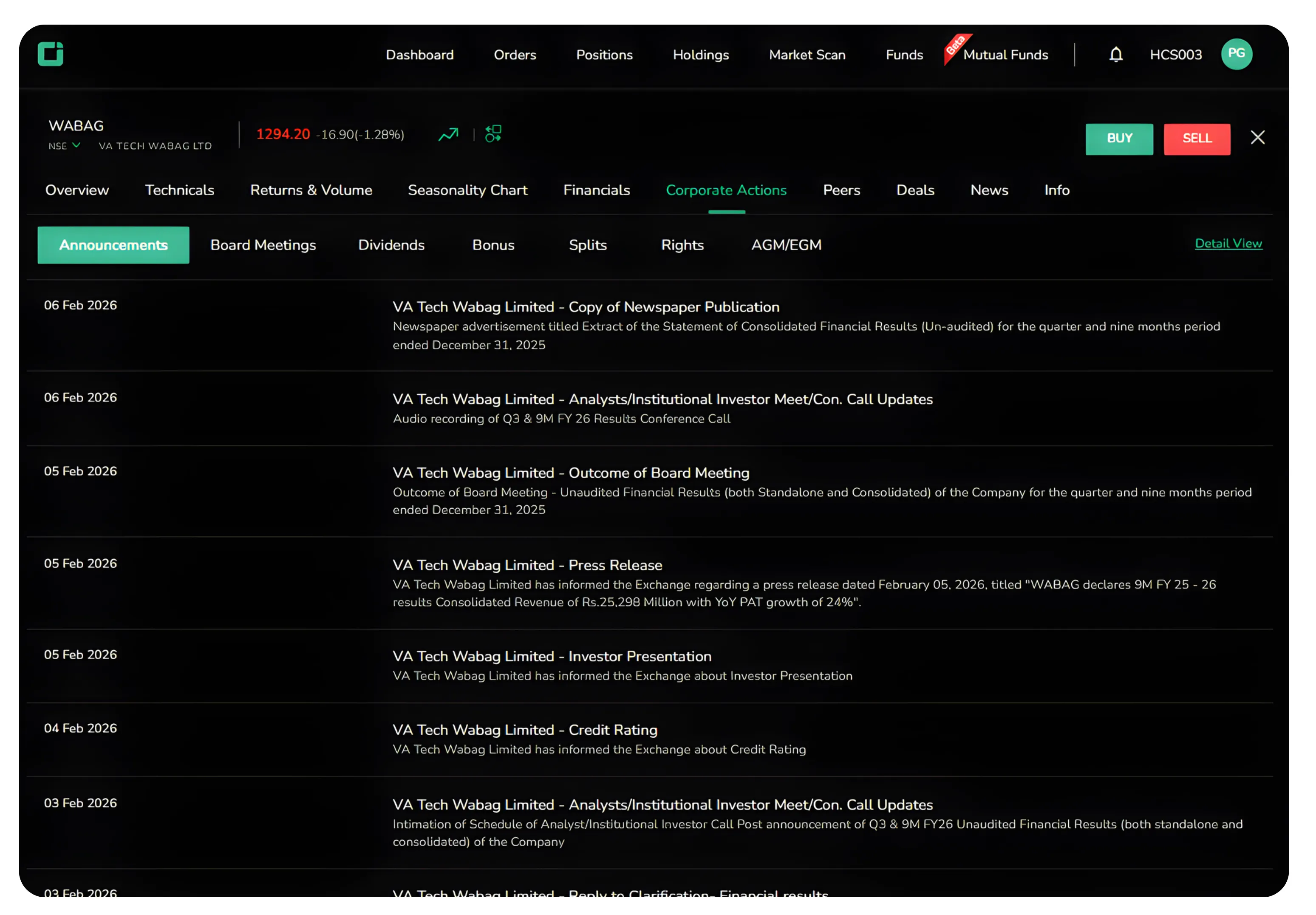Open the stock chart via trend-line icon
Viewport: 1316px width, 915px height.
[448, 133]
